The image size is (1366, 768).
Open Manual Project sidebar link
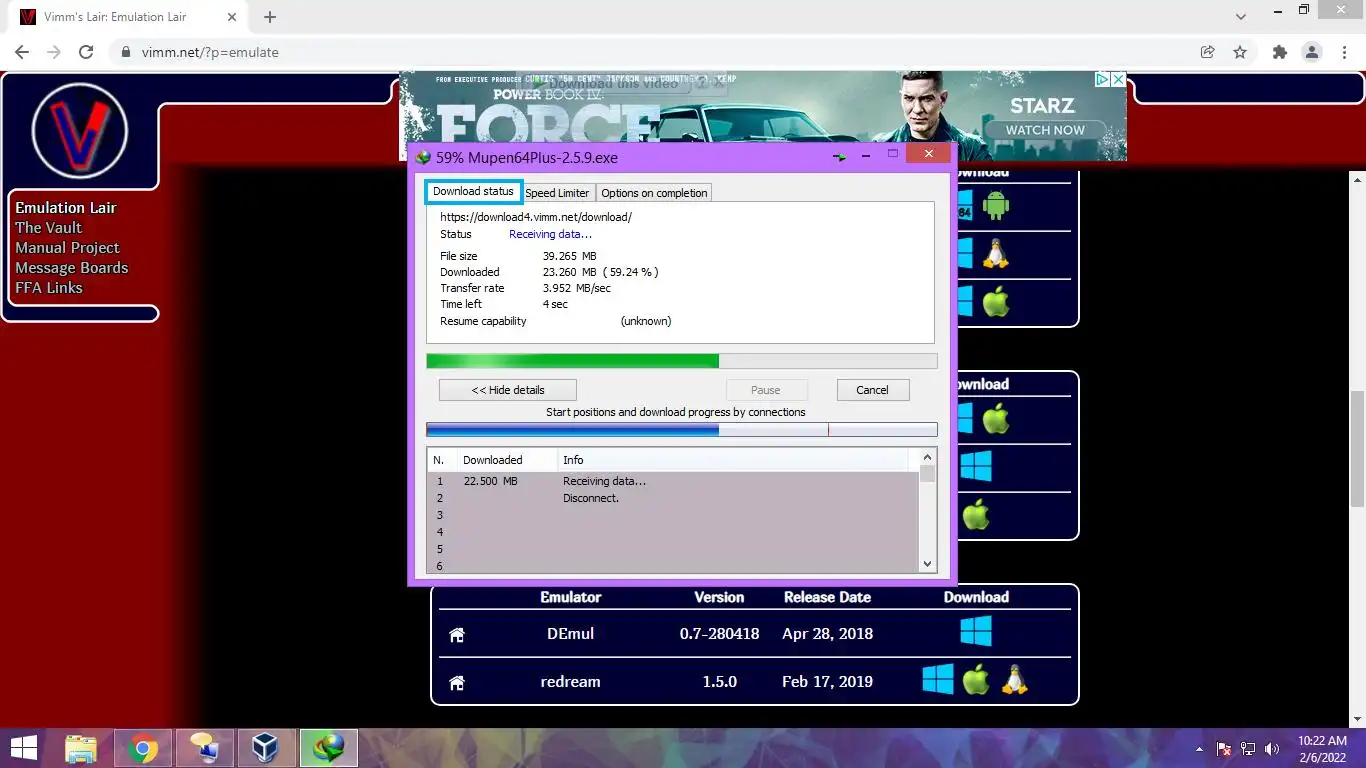pyautogui.click(x=67, y=248)
